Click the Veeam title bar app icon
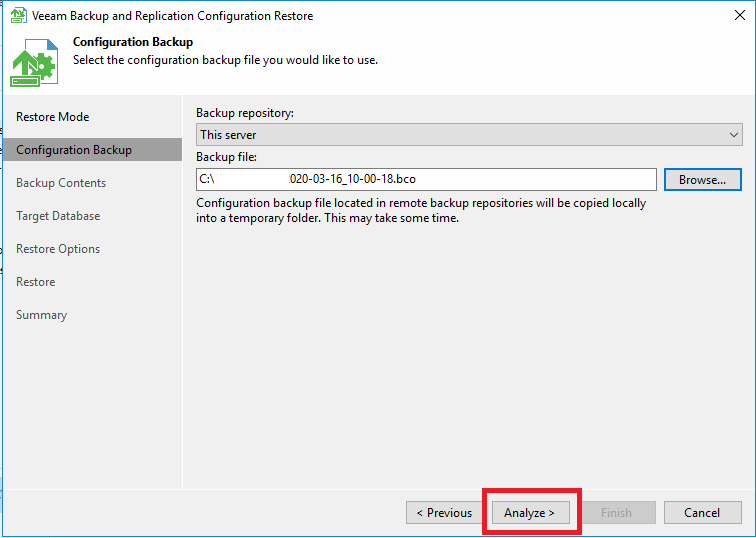 coord(18,15)
